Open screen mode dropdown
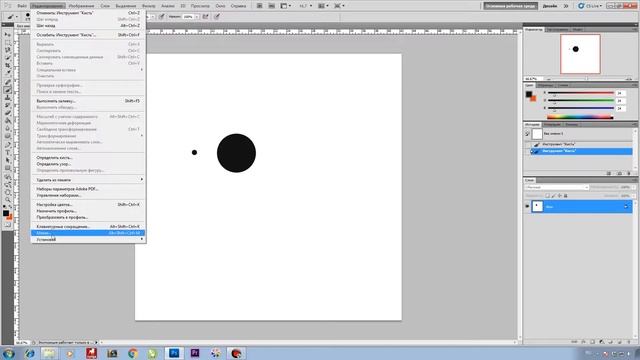 [340, 6]
